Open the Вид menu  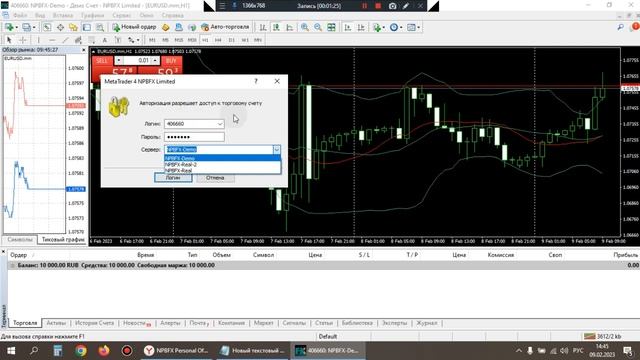(x=40, y=16)
